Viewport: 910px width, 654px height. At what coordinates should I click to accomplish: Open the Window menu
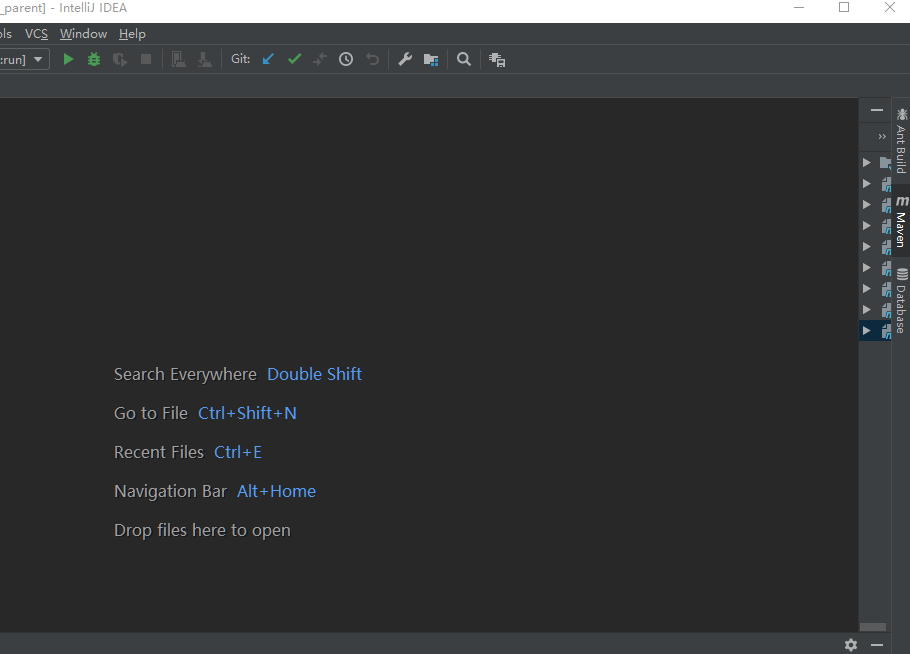click(x=82, y=33)
